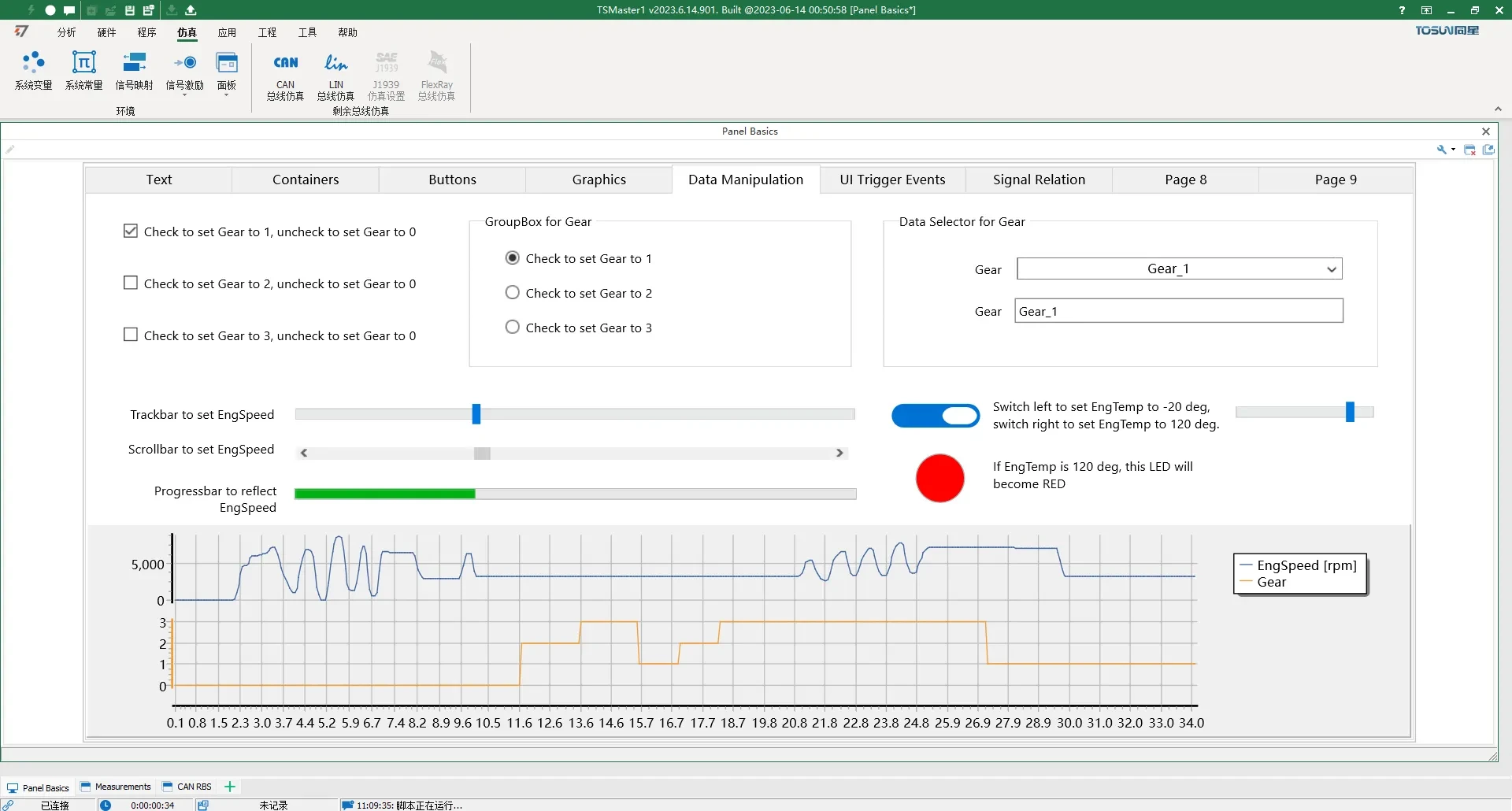Image resolution: width=1512 pixels, height=811 pixels.
Task: Click the Gear text input field
Action: pos(1178,311)
